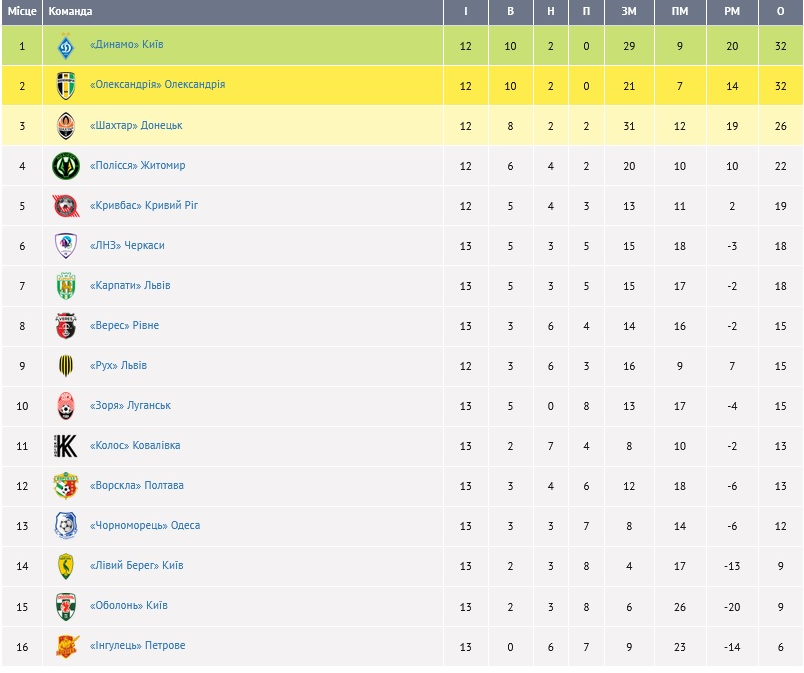Click the Karpaty Lviv team badge
804x673 pixels.
[x=66, y=286]
